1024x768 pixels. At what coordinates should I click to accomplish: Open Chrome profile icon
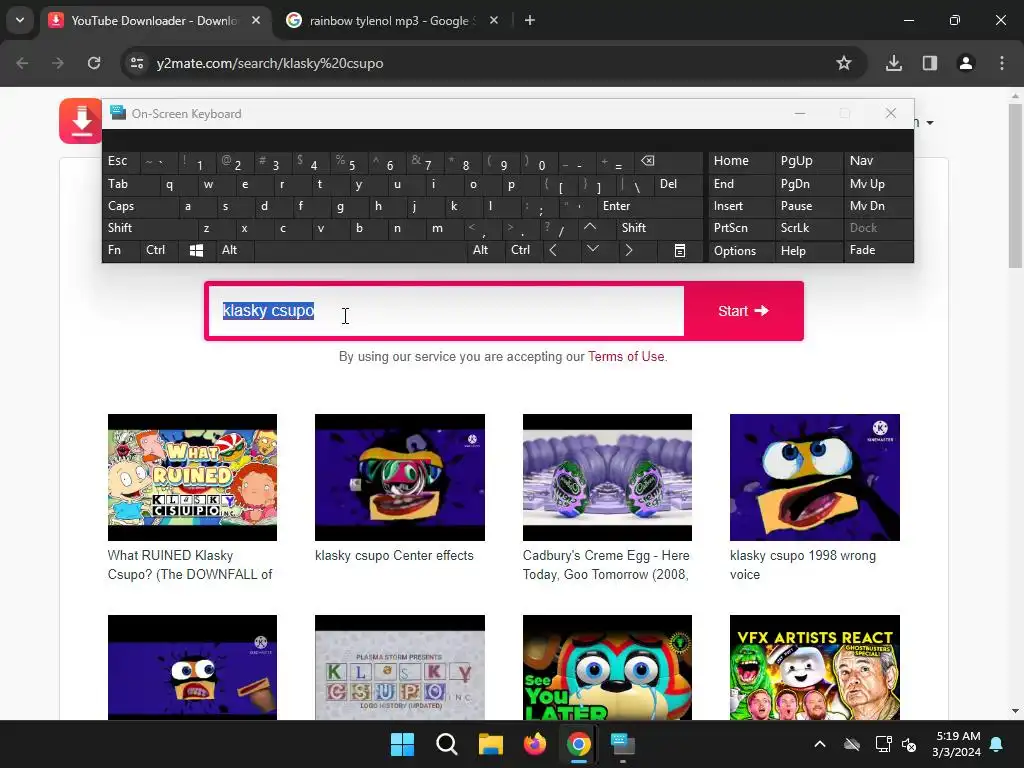point(966,63)
